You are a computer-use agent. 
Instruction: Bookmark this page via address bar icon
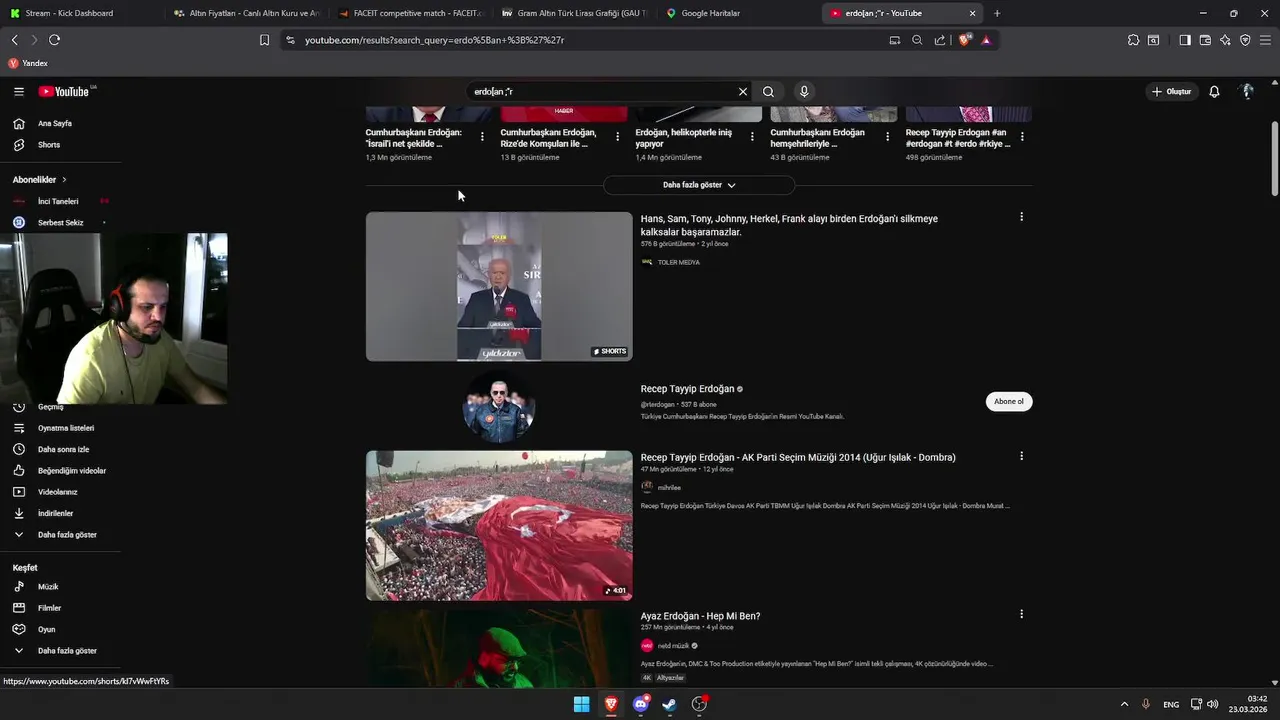click(264, 40)
